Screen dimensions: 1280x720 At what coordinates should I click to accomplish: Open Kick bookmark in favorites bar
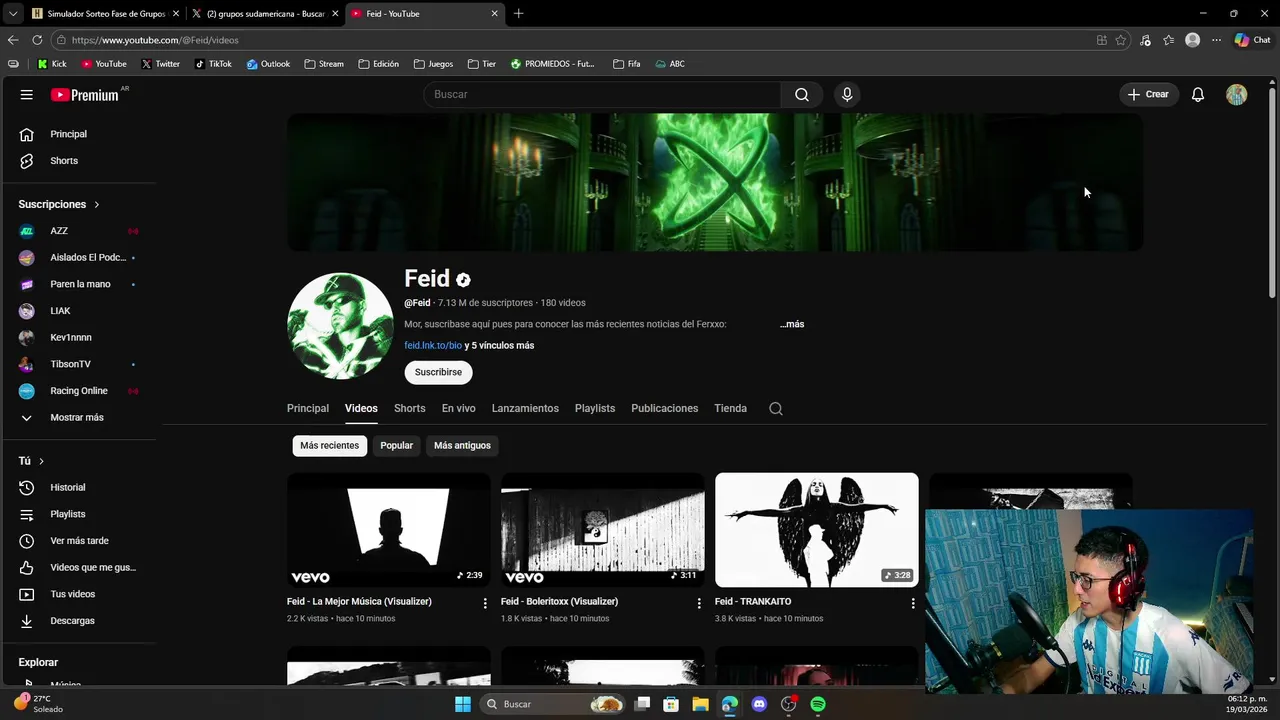(x=52, y=64)
